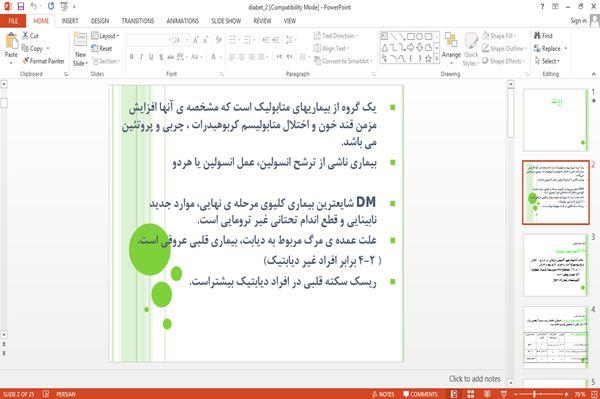Click the PERSIAN language indicator
This screenshot has height=399, width=600.
[x=66, y=394]
